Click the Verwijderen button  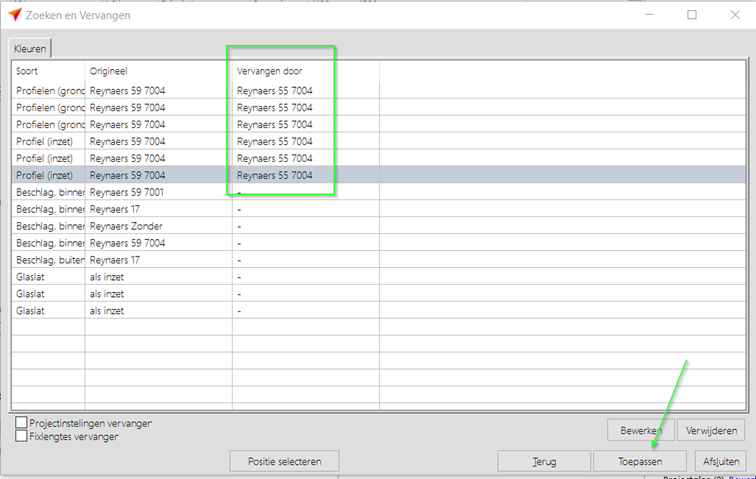(711, 430)
